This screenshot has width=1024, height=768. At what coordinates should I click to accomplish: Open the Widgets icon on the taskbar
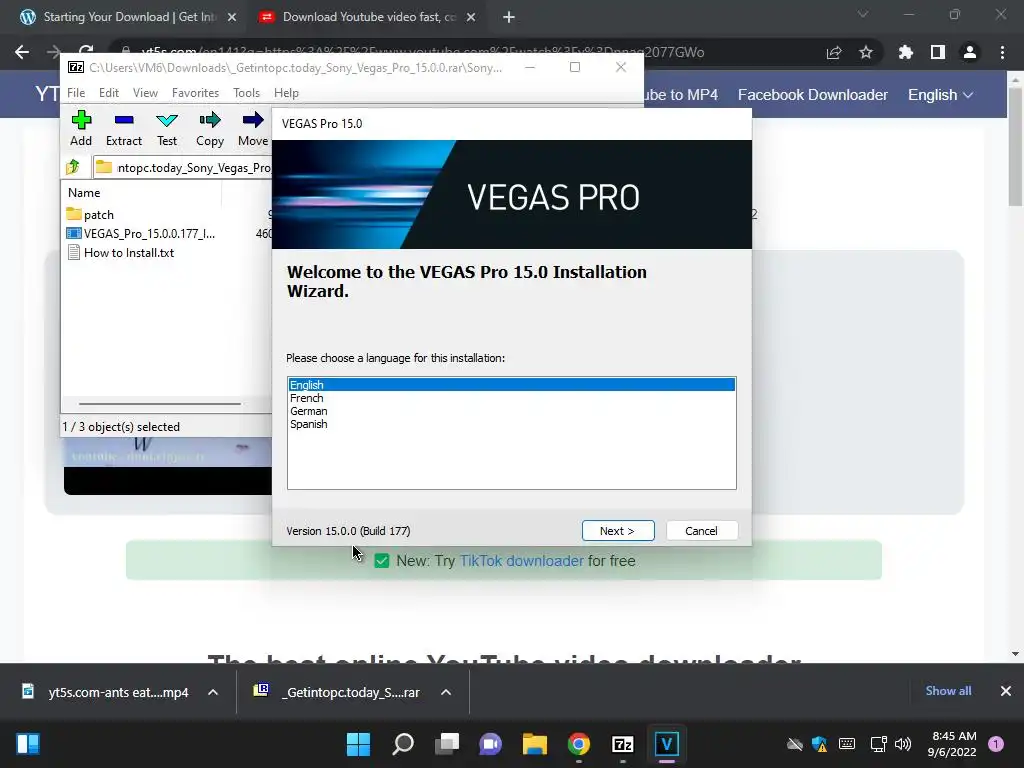click(x=27, y=744)
